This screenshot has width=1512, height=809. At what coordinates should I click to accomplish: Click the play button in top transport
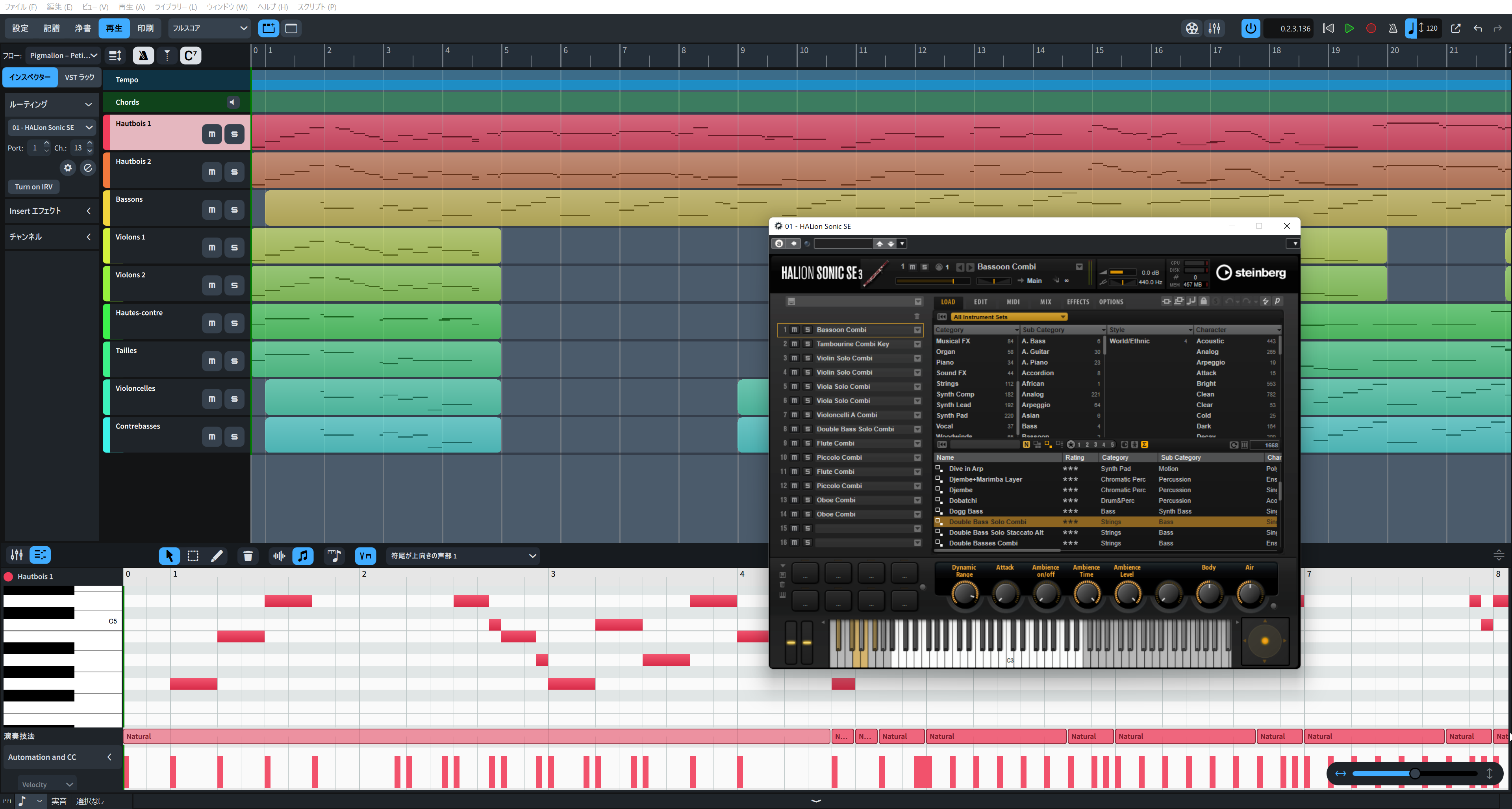pos(1349,28)
